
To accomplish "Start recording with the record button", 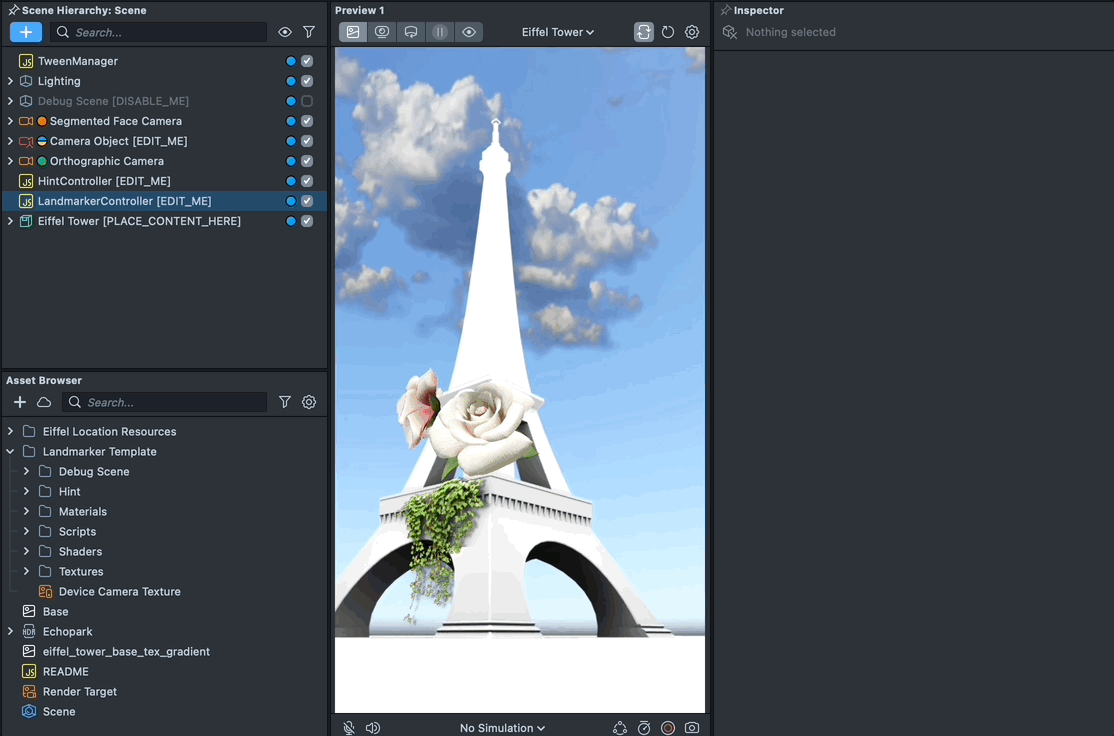I will [x=668, y=728].
